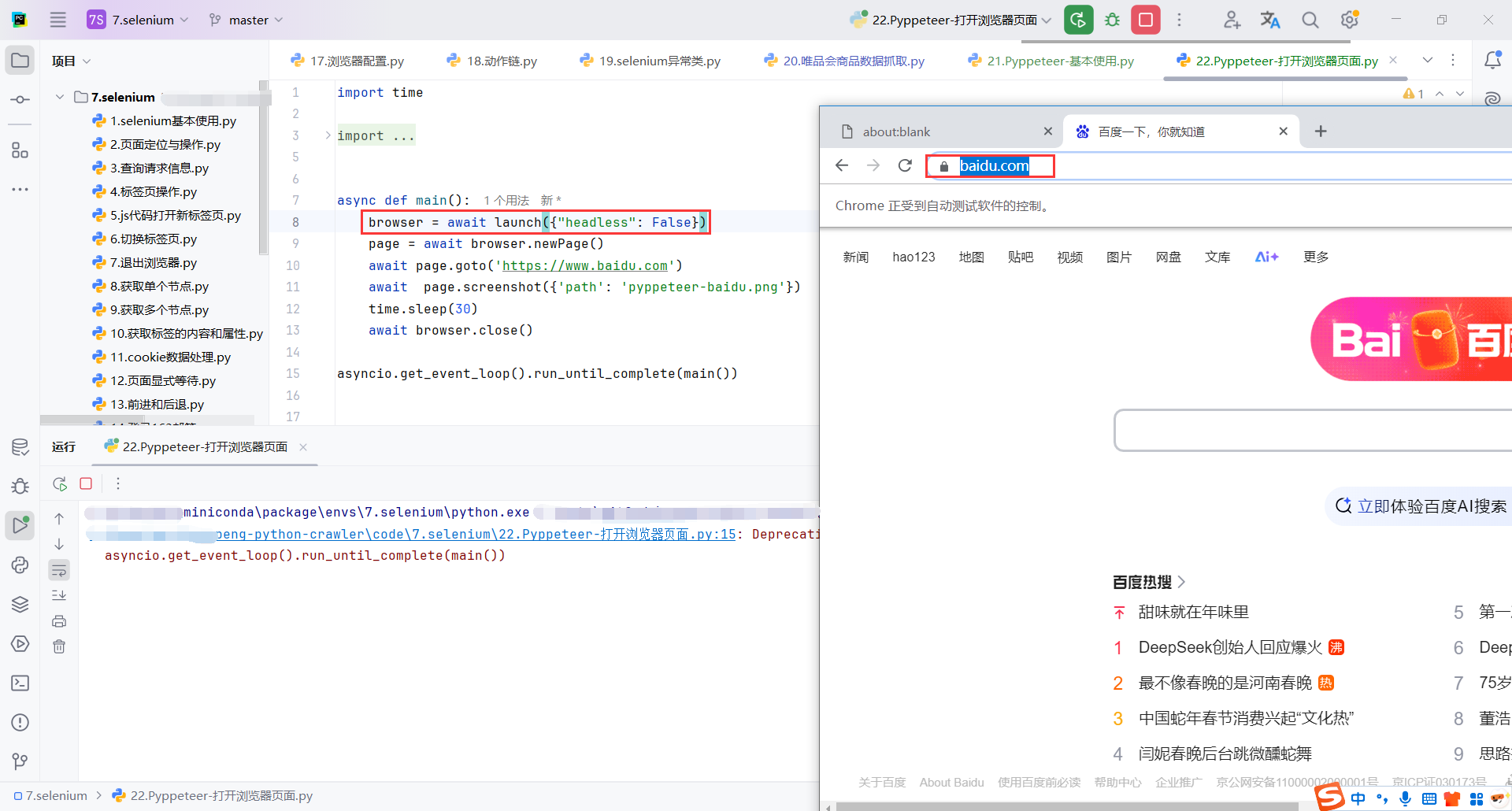Click the project tree horizontal scrollbar

point(147,420)
